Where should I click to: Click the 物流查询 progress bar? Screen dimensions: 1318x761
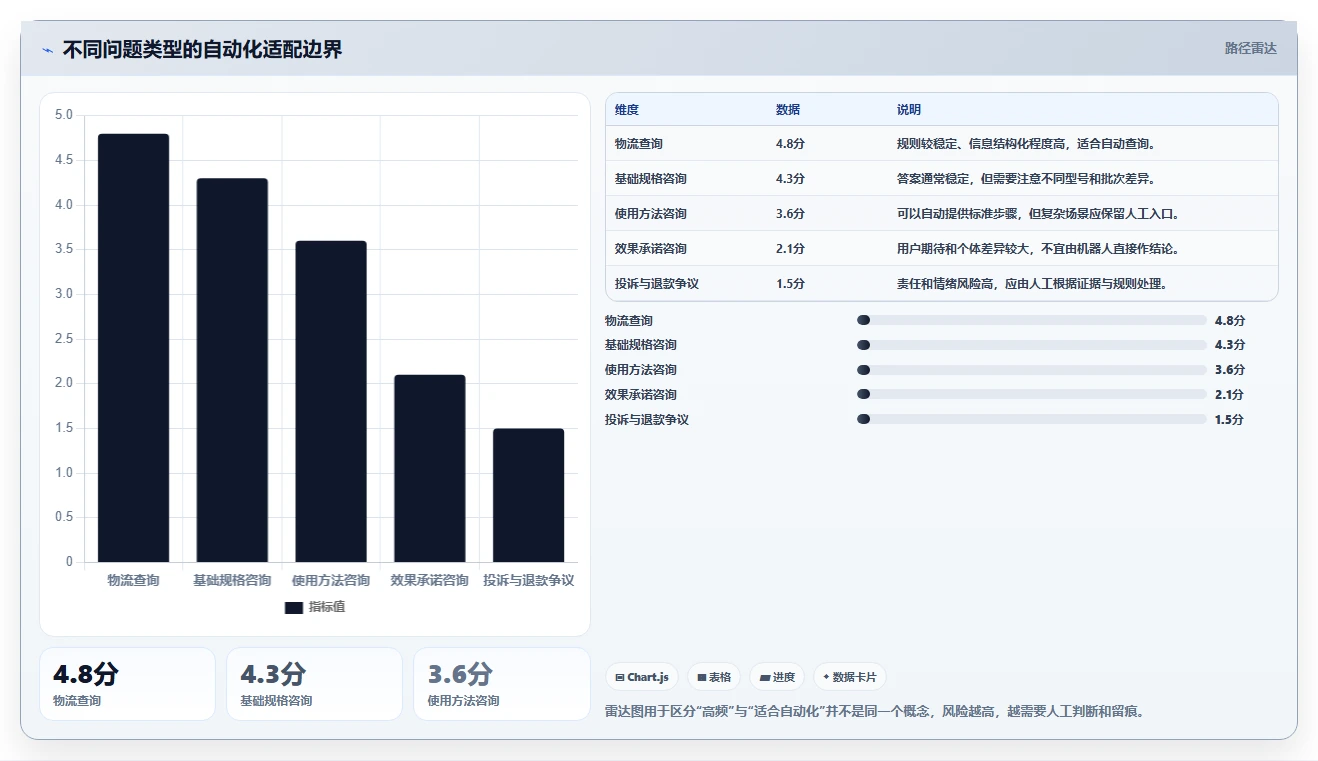tap(1032, 320)
